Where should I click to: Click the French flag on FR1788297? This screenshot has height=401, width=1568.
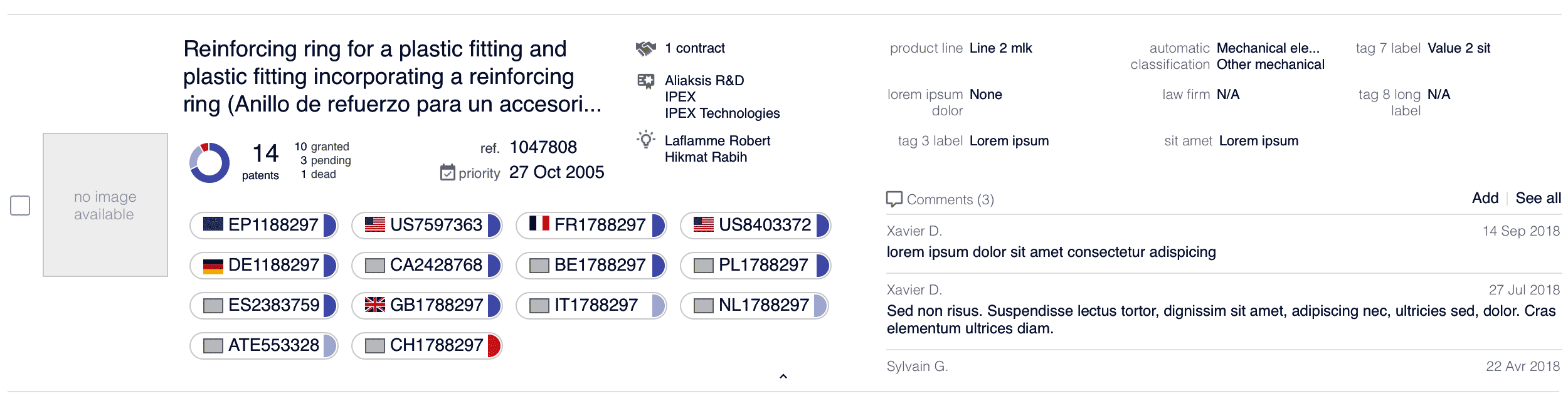point(539,224)
